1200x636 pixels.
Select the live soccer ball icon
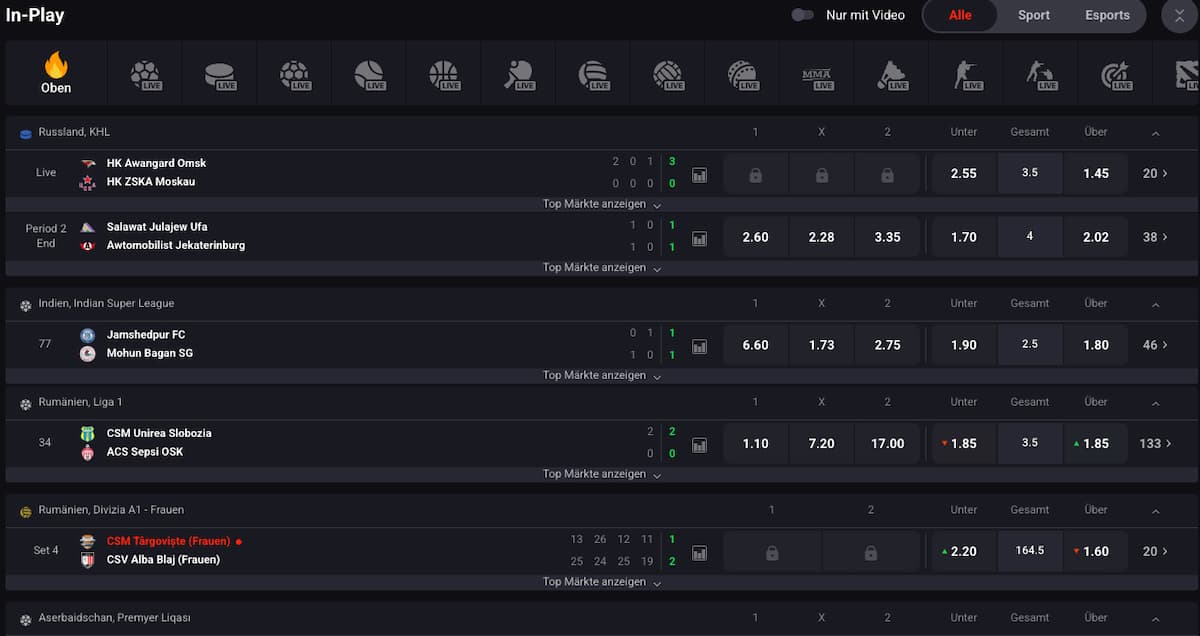145,75
